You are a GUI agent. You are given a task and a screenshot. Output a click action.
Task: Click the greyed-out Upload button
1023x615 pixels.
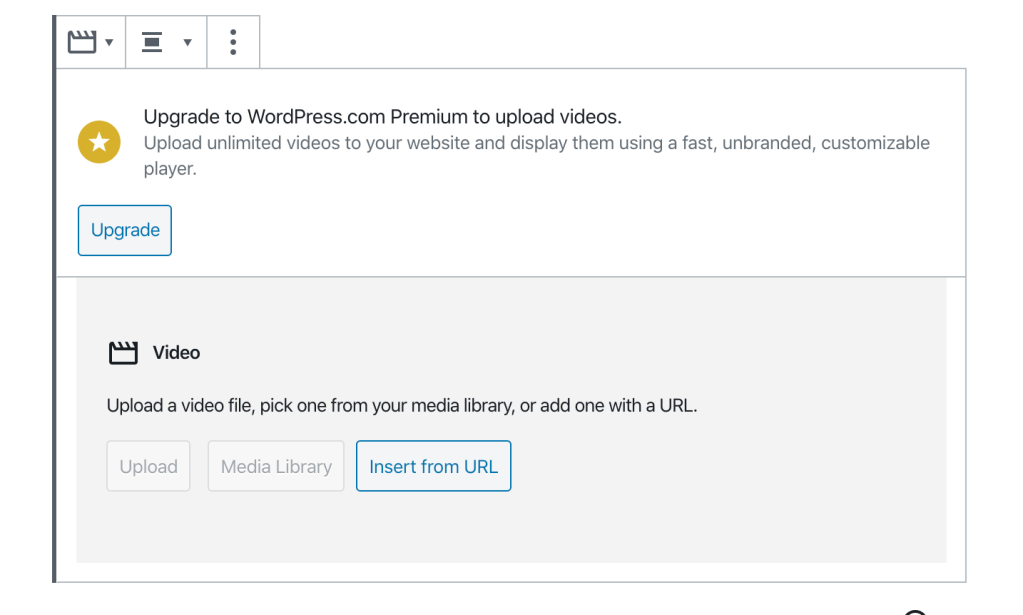pos(148,466)
